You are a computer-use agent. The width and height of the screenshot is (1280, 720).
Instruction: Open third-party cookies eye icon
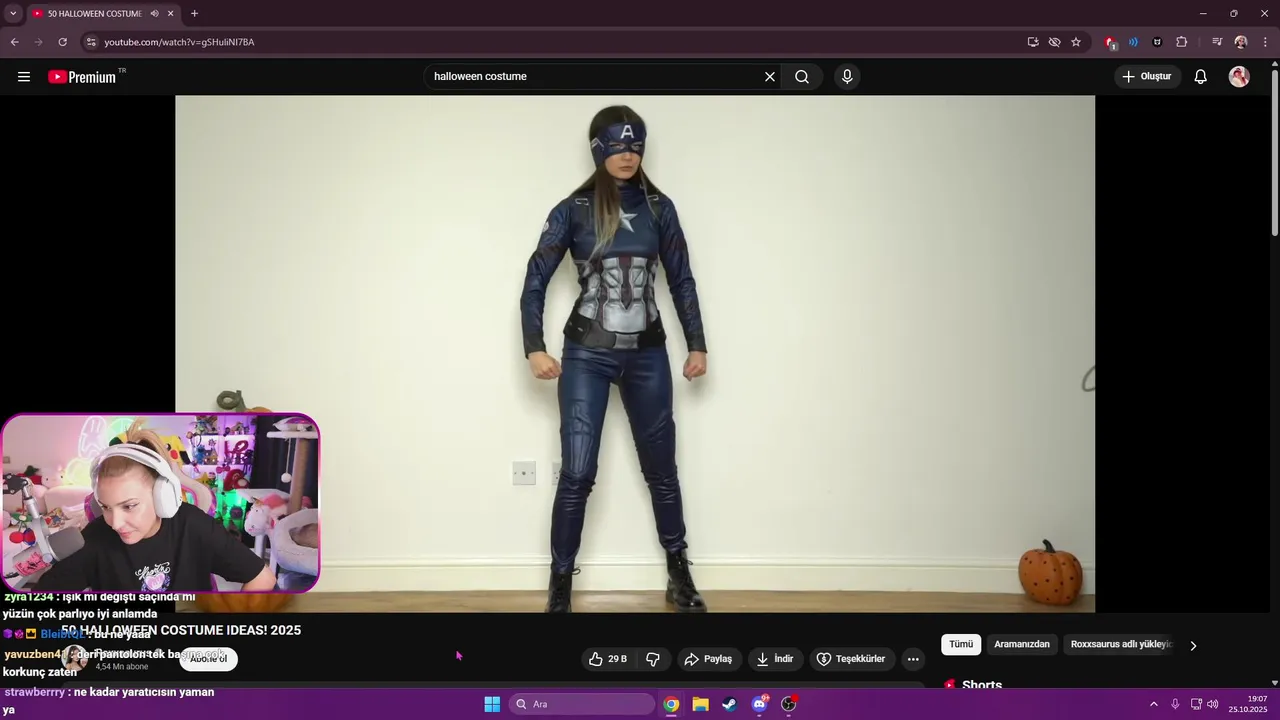click(1054, 42)
